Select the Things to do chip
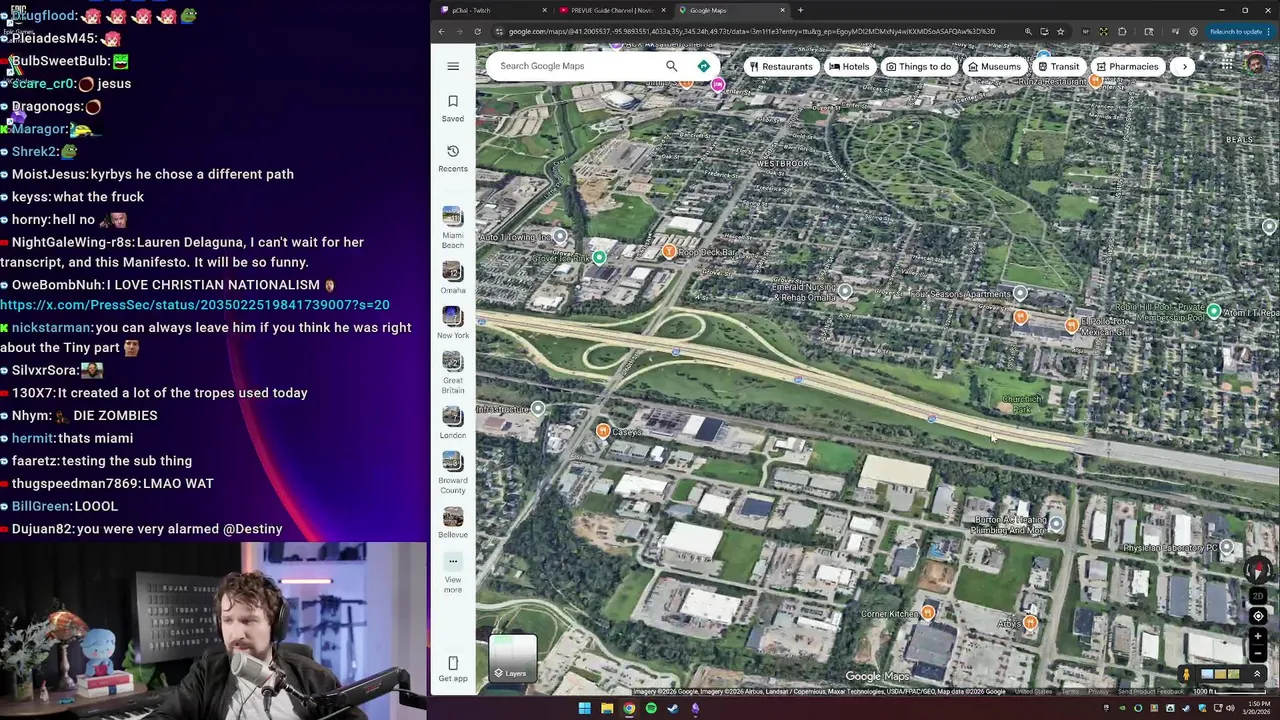 coord(918,67)
